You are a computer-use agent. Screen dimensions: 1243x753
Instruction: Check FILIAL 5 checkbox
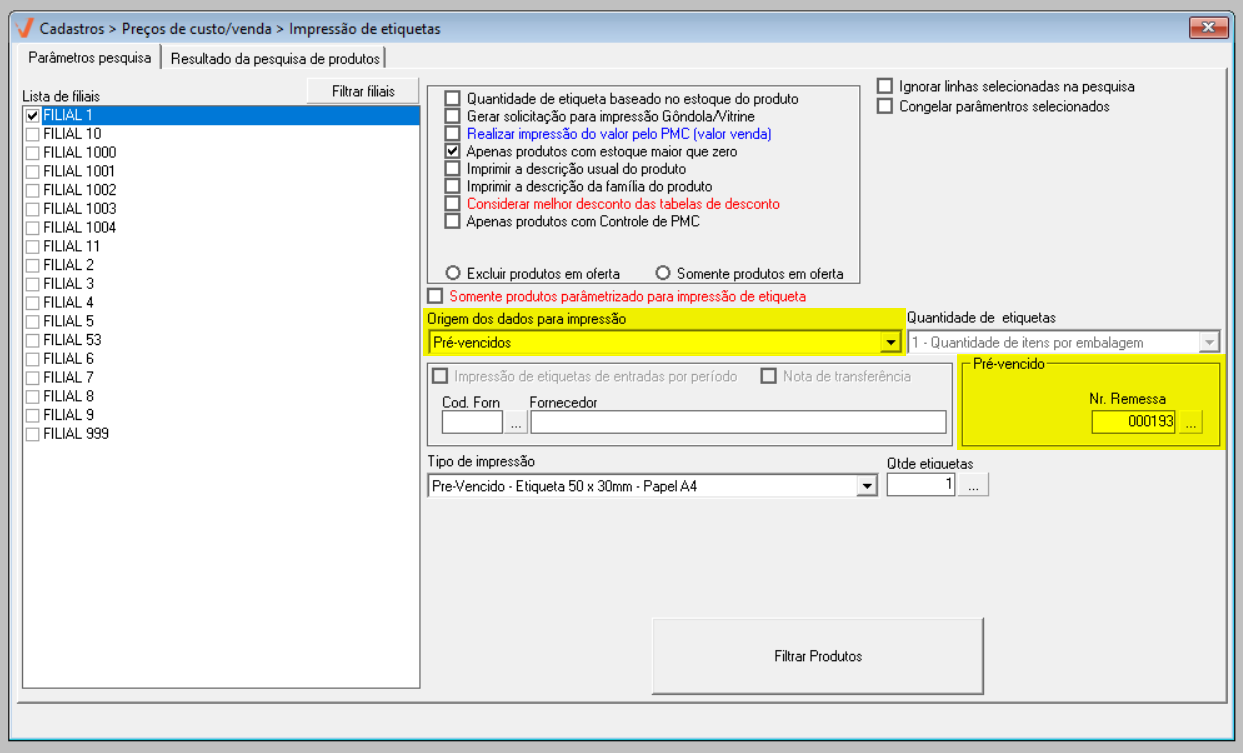coord(33,321)
